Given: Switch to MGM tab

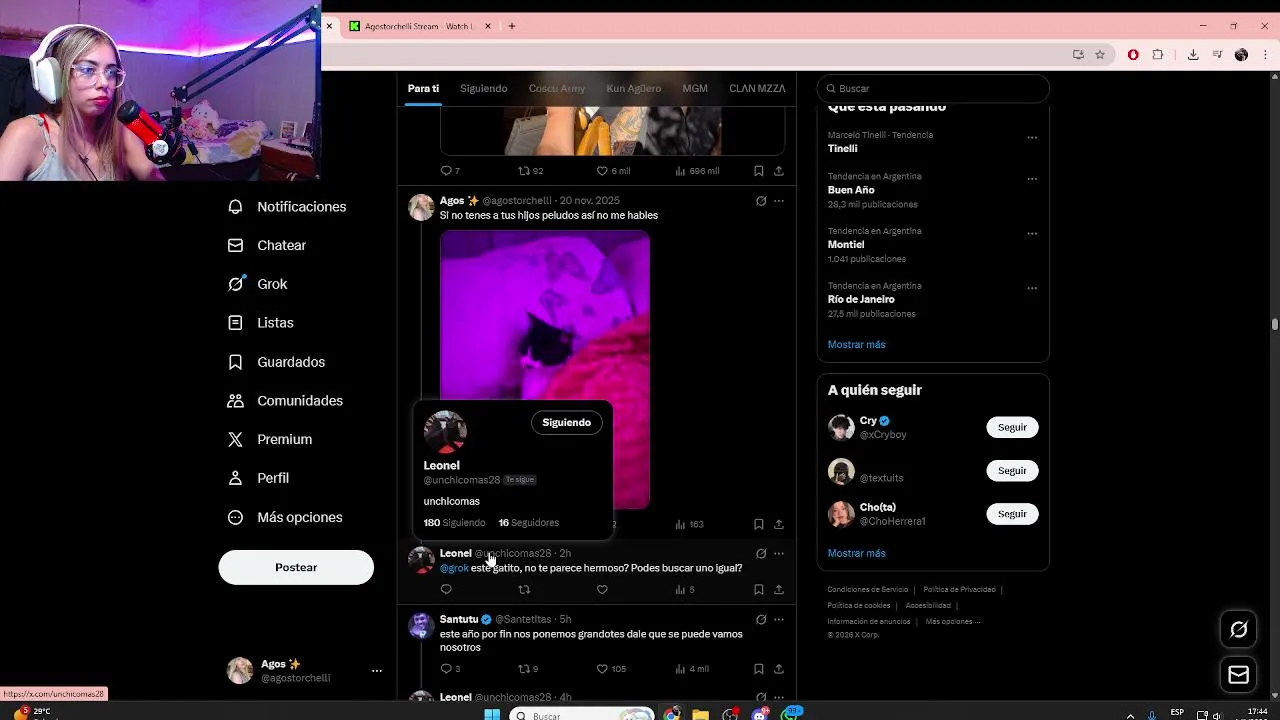Looking at the screenshot, I should pos(695,88).
